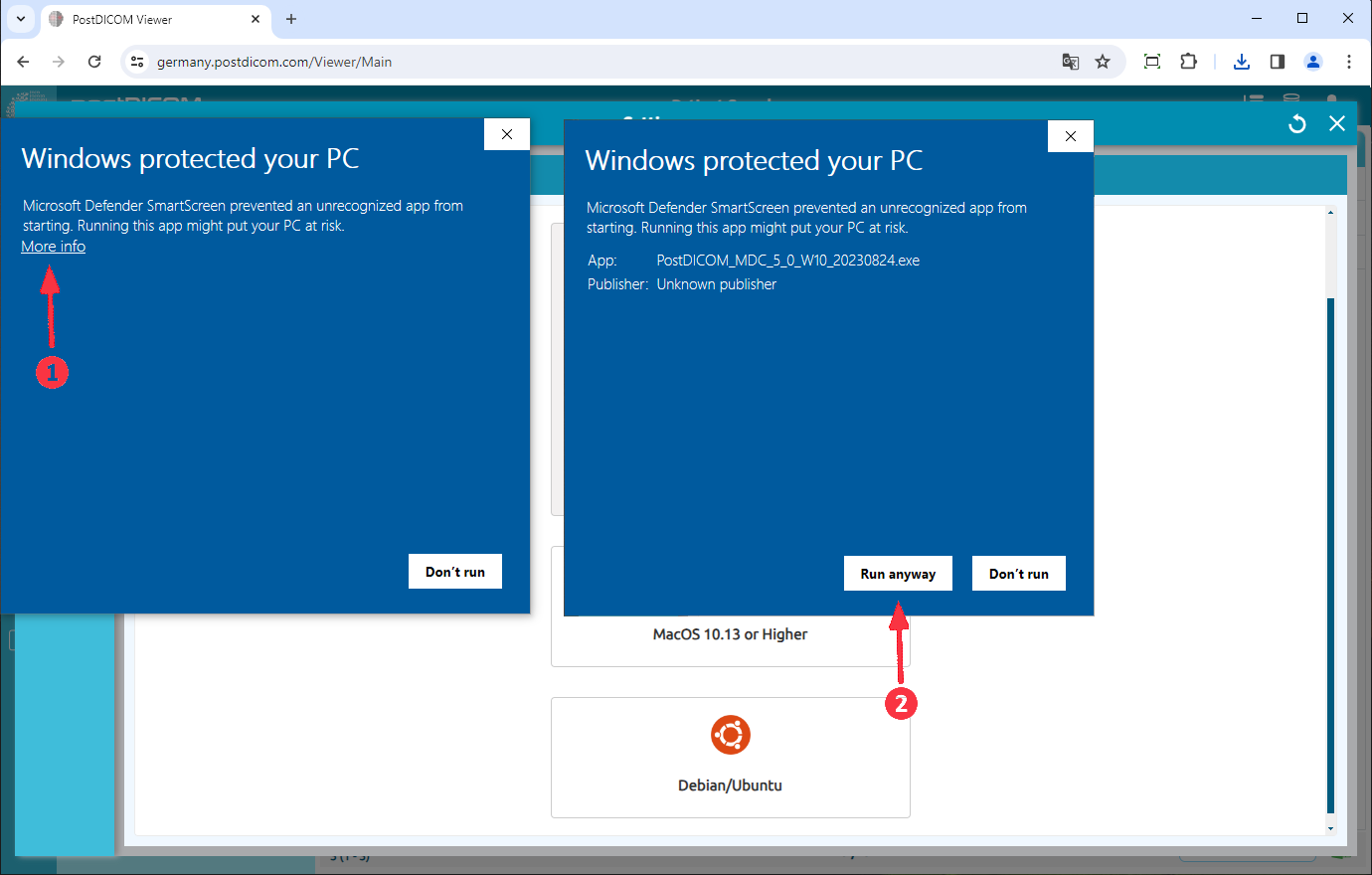Open the Google Translate icon in address bar
1372x875 pixels.
(1070, 62)
